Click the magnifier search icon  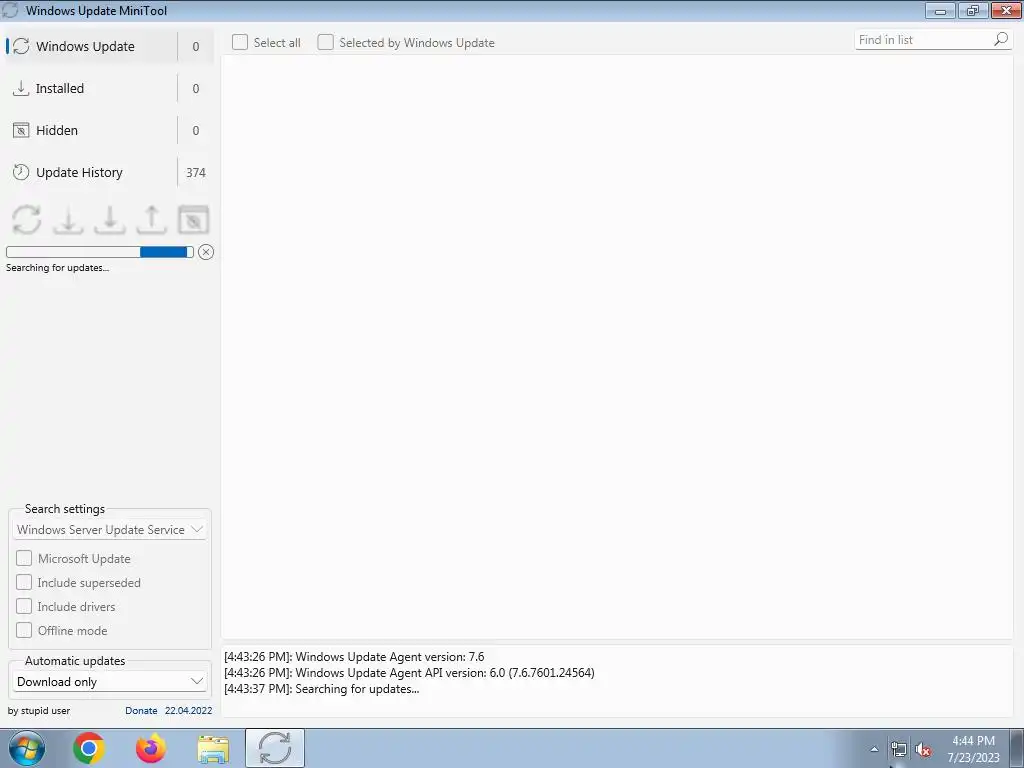pyautogui.click(x=1001, y=40)
